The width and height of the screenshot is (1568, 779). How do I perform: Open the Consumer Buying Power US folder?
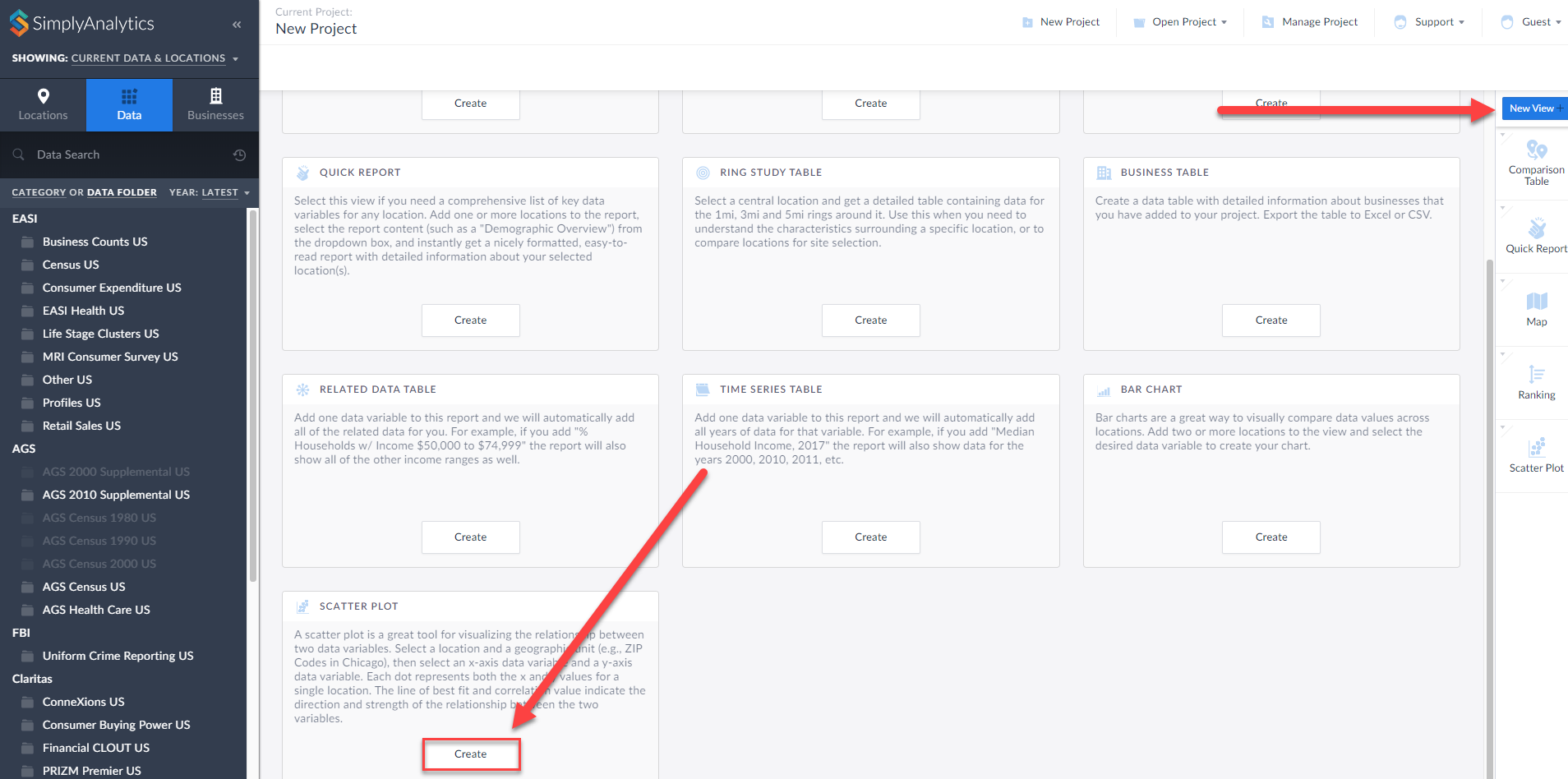click(116, 725)
